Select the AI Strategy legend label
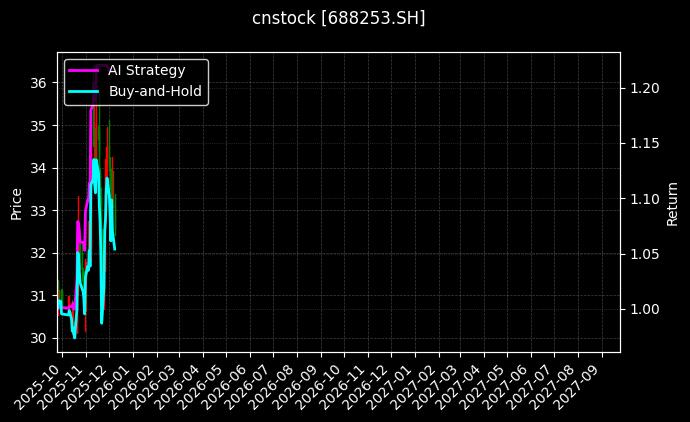This screenshot has width=690, height=422. tap(146, 70)
